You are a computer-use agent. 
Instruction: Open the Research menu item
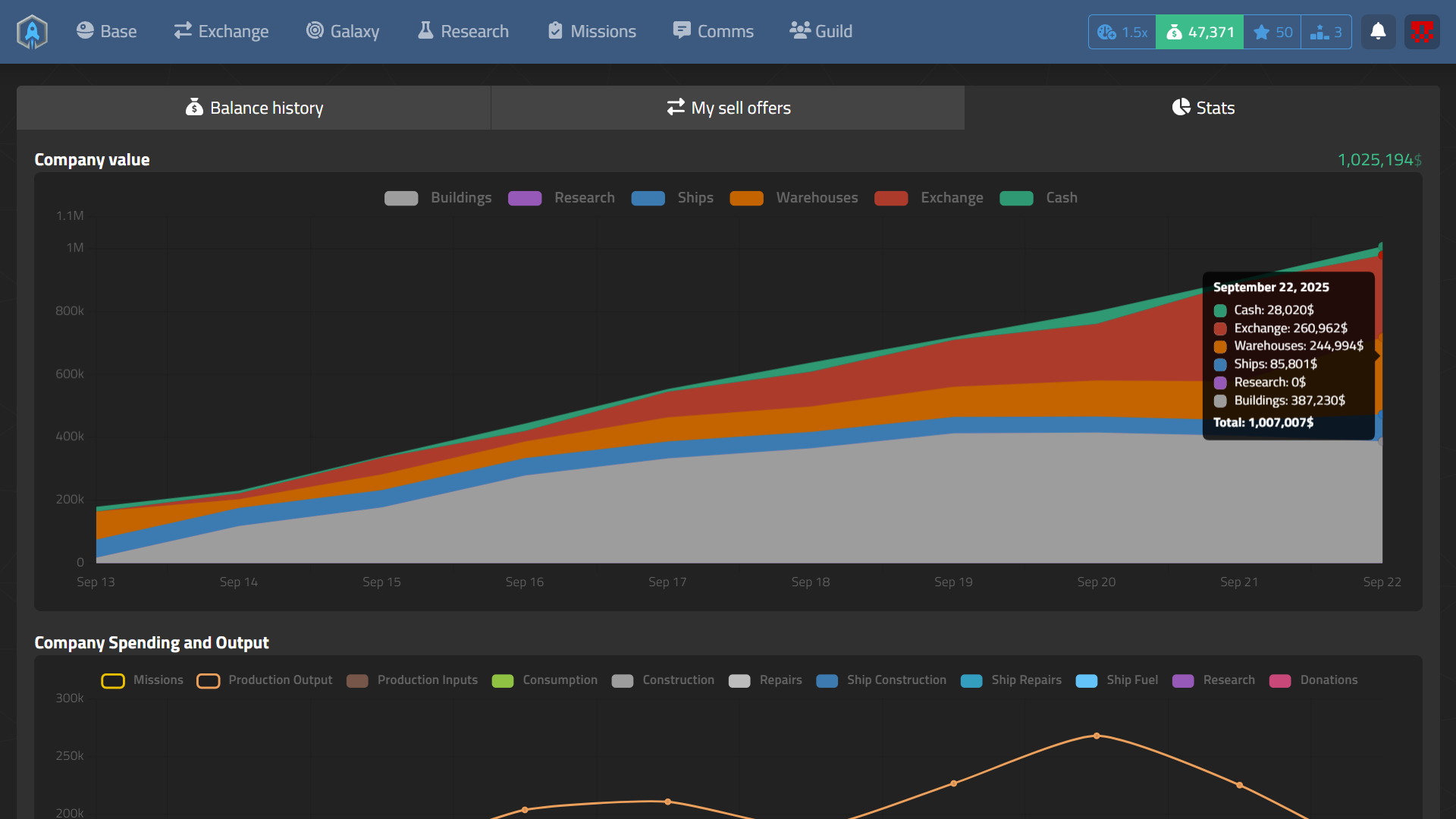point(463,31)
